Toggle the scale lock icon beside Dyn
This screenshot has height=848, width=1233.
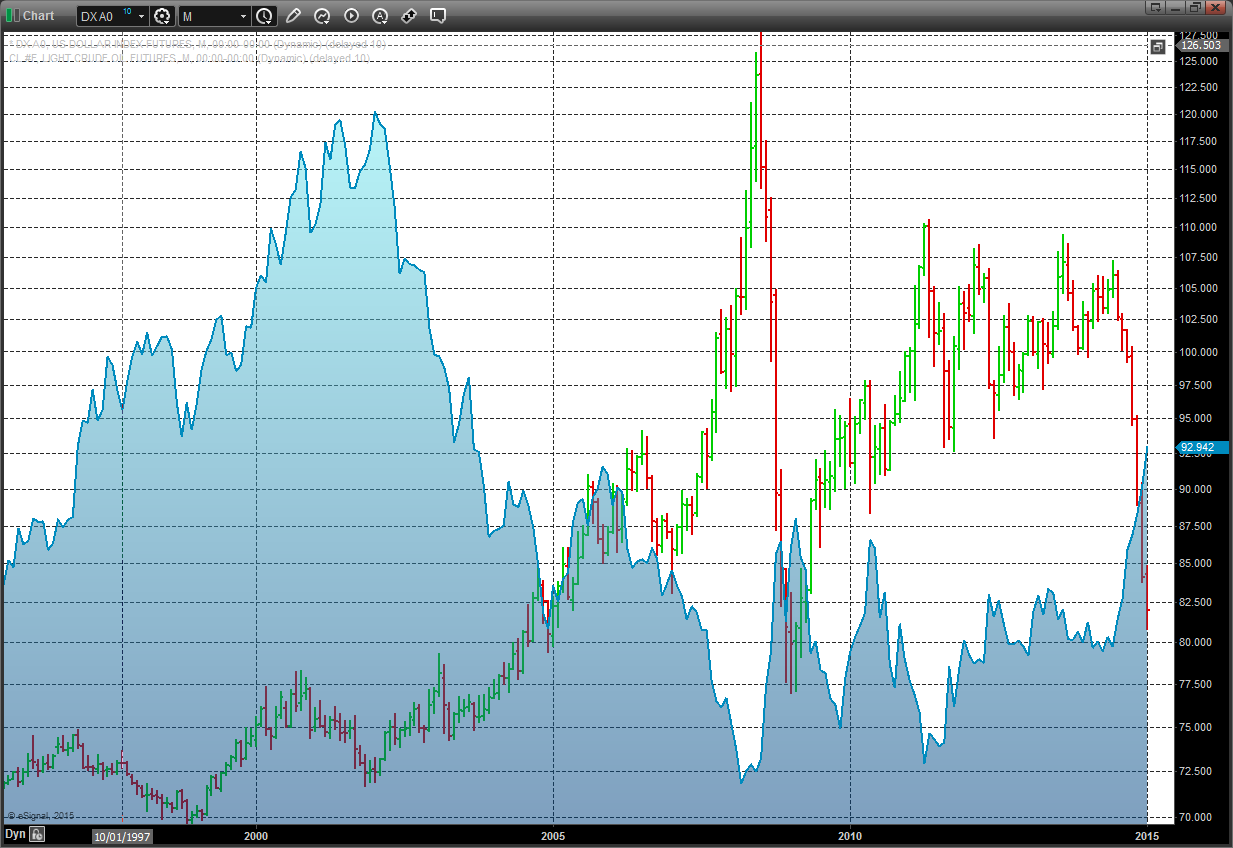(x=36, y=834)
